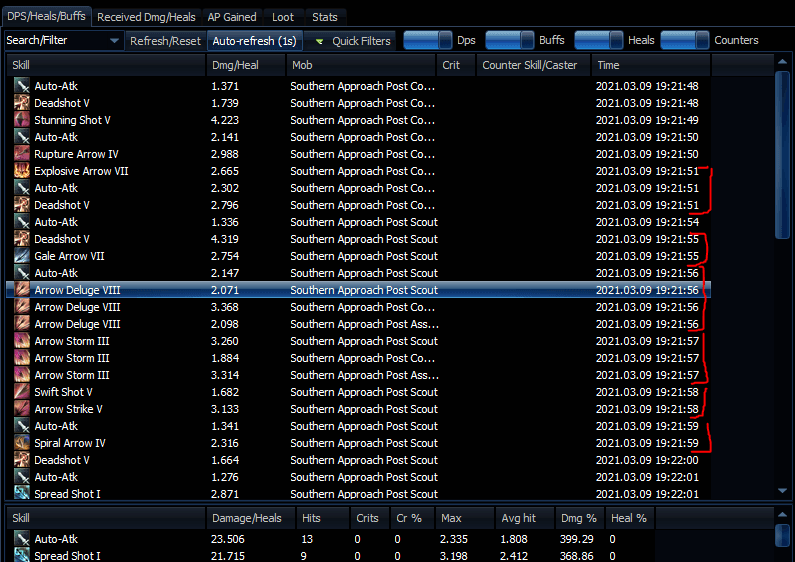Select the Explosive Arrow VII skill icon

click(x=21, y=171)
